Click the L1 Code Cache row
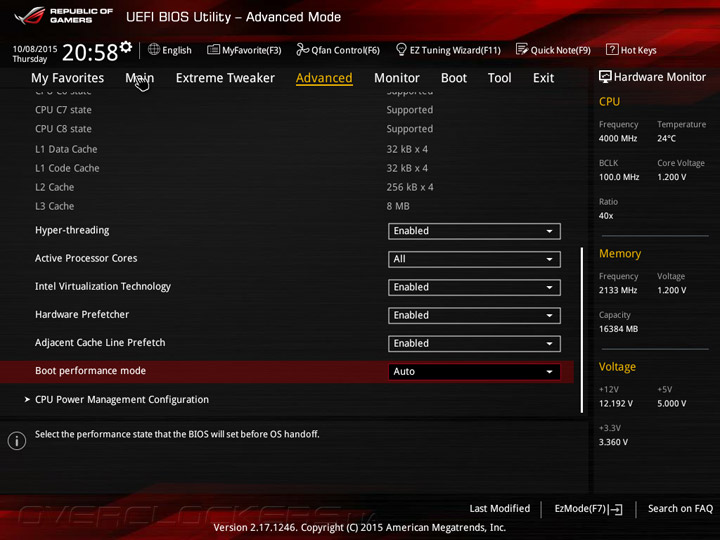Image resolution: width=720 pixels, height=540 pixels. coord(234,169)
